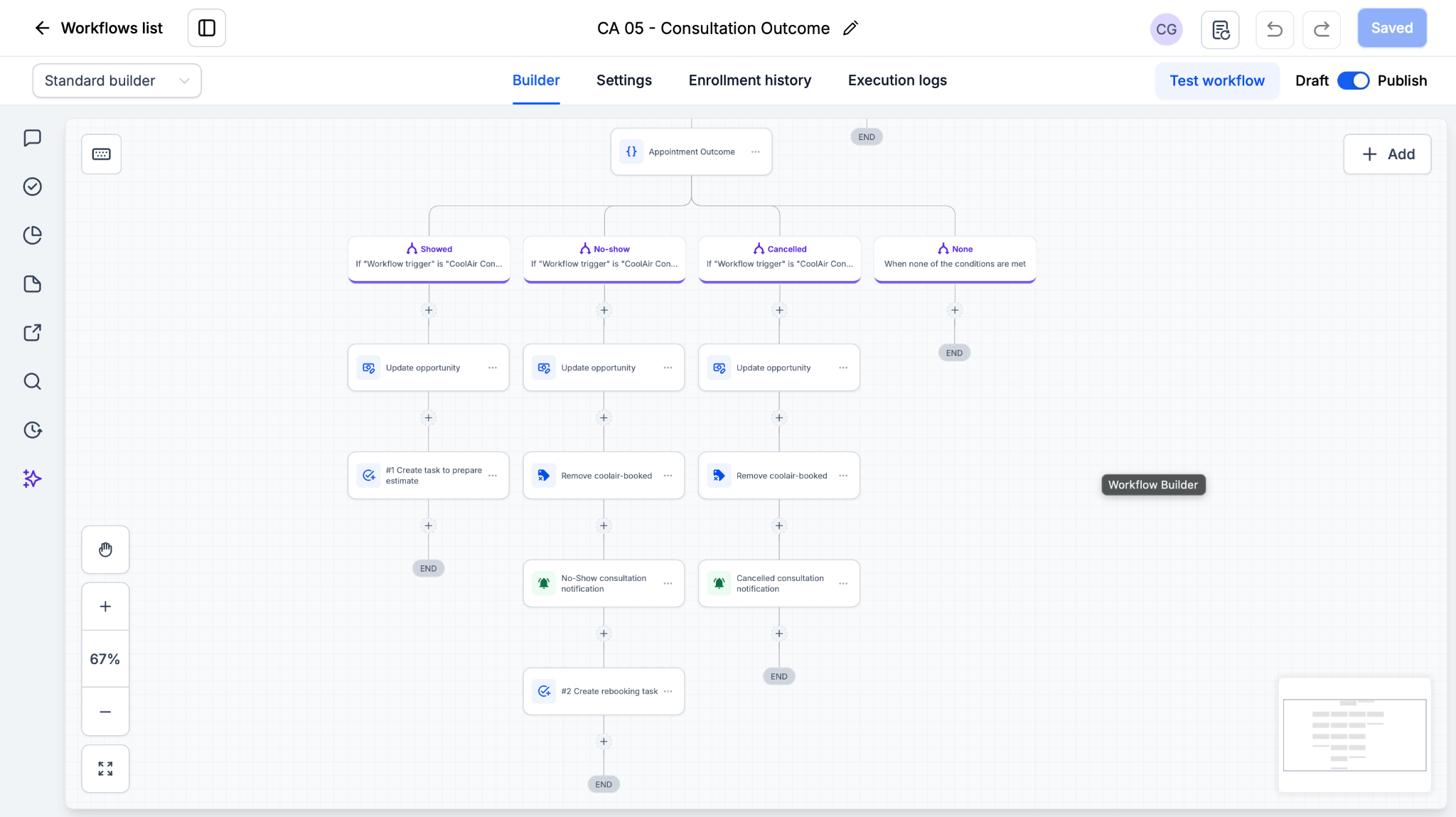Switch to the Builder tab

click(536, 80)
